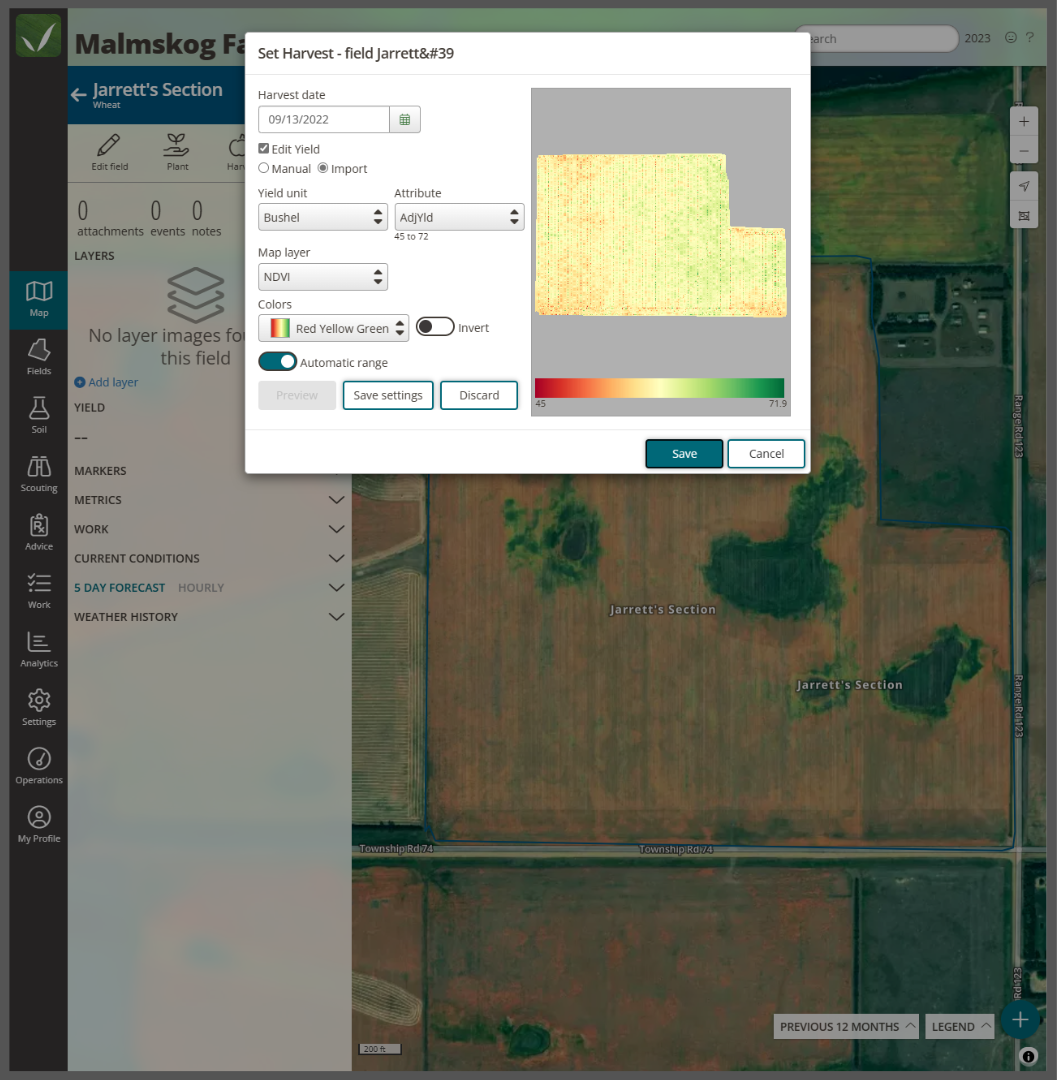Open My Profile in the left sidebar
1057x1080 pixels.
pyautogui.click(x=39, y=824)
